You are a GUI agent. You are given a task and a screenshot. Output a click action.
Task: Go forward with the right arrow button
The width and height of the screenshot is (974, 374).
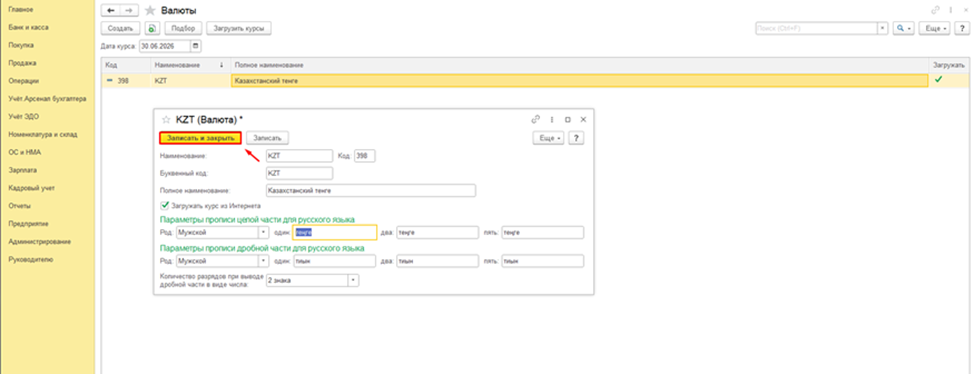(129, 11)
